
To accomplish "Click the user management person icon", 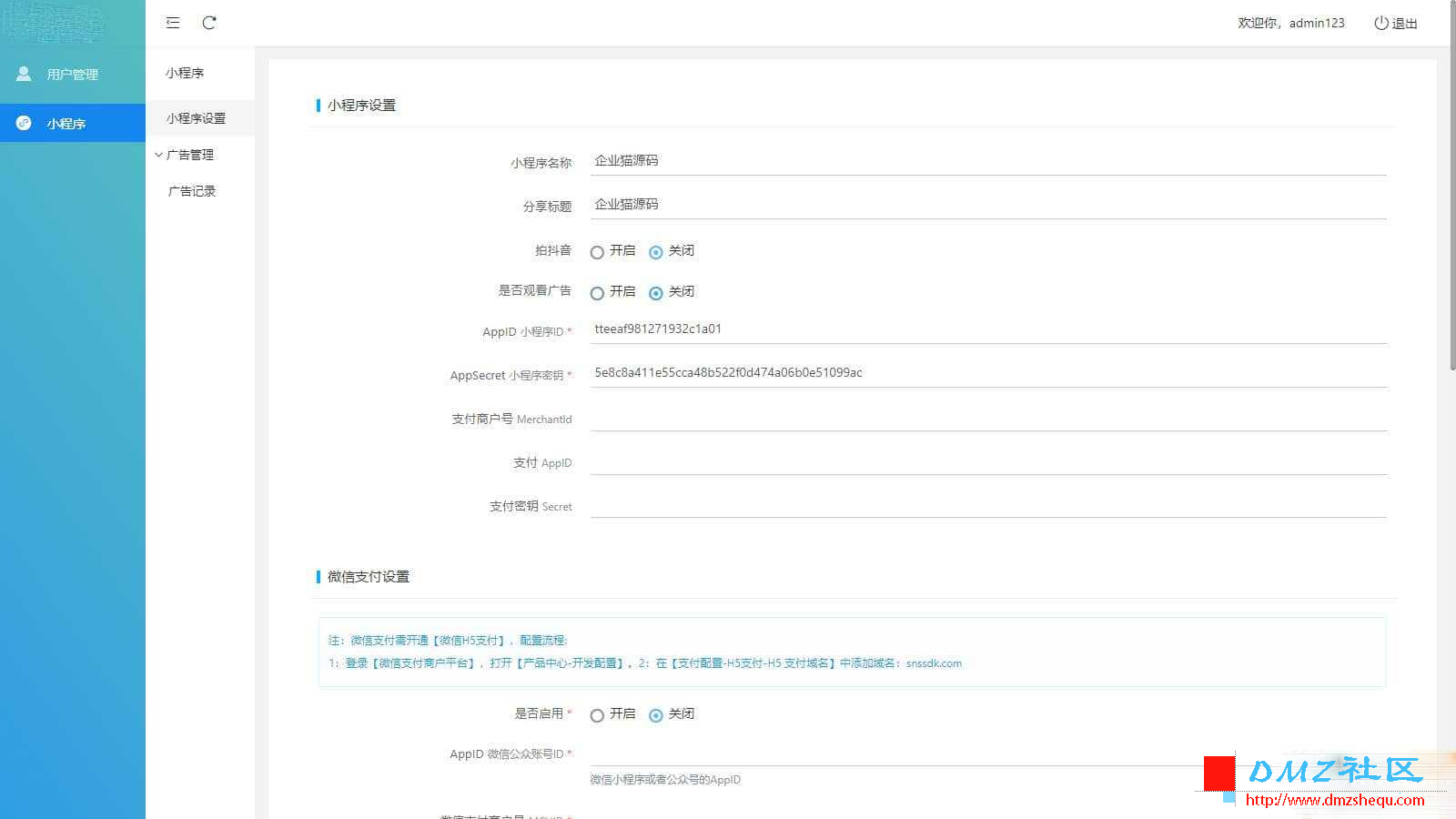I will (24, 74).
